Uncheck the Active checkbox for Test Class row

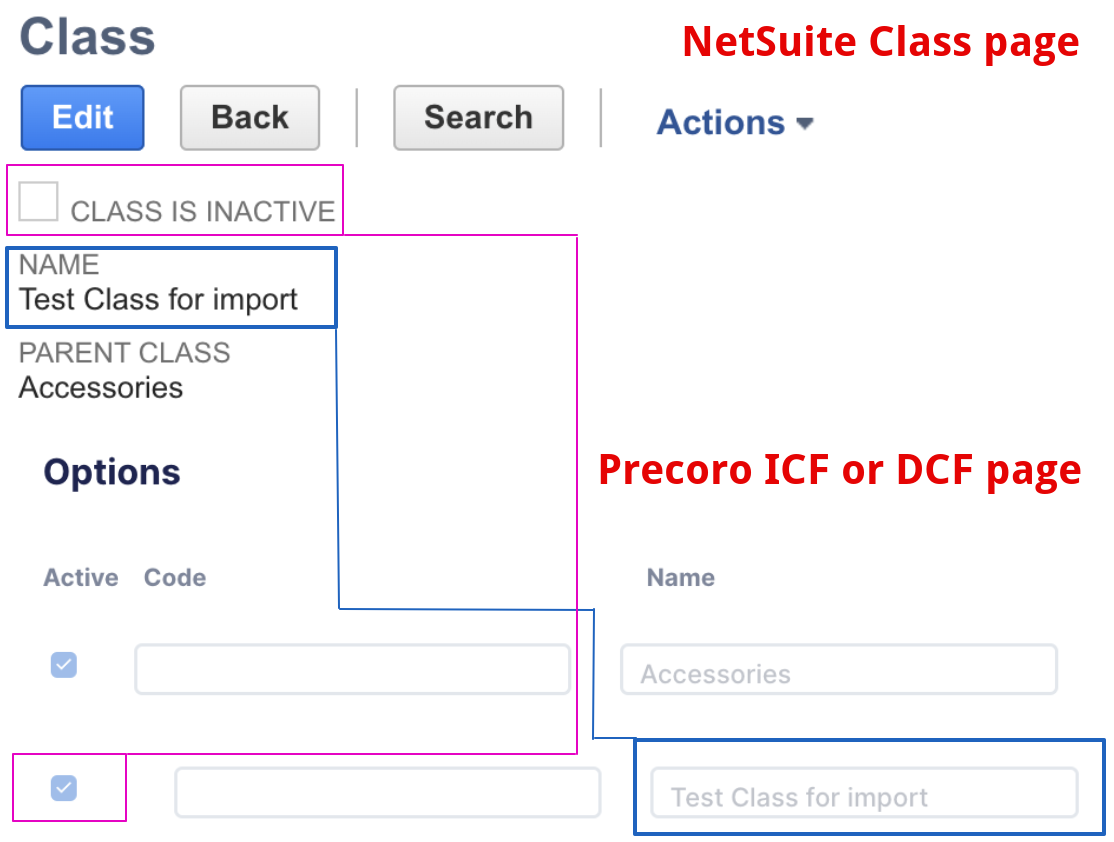63,789
